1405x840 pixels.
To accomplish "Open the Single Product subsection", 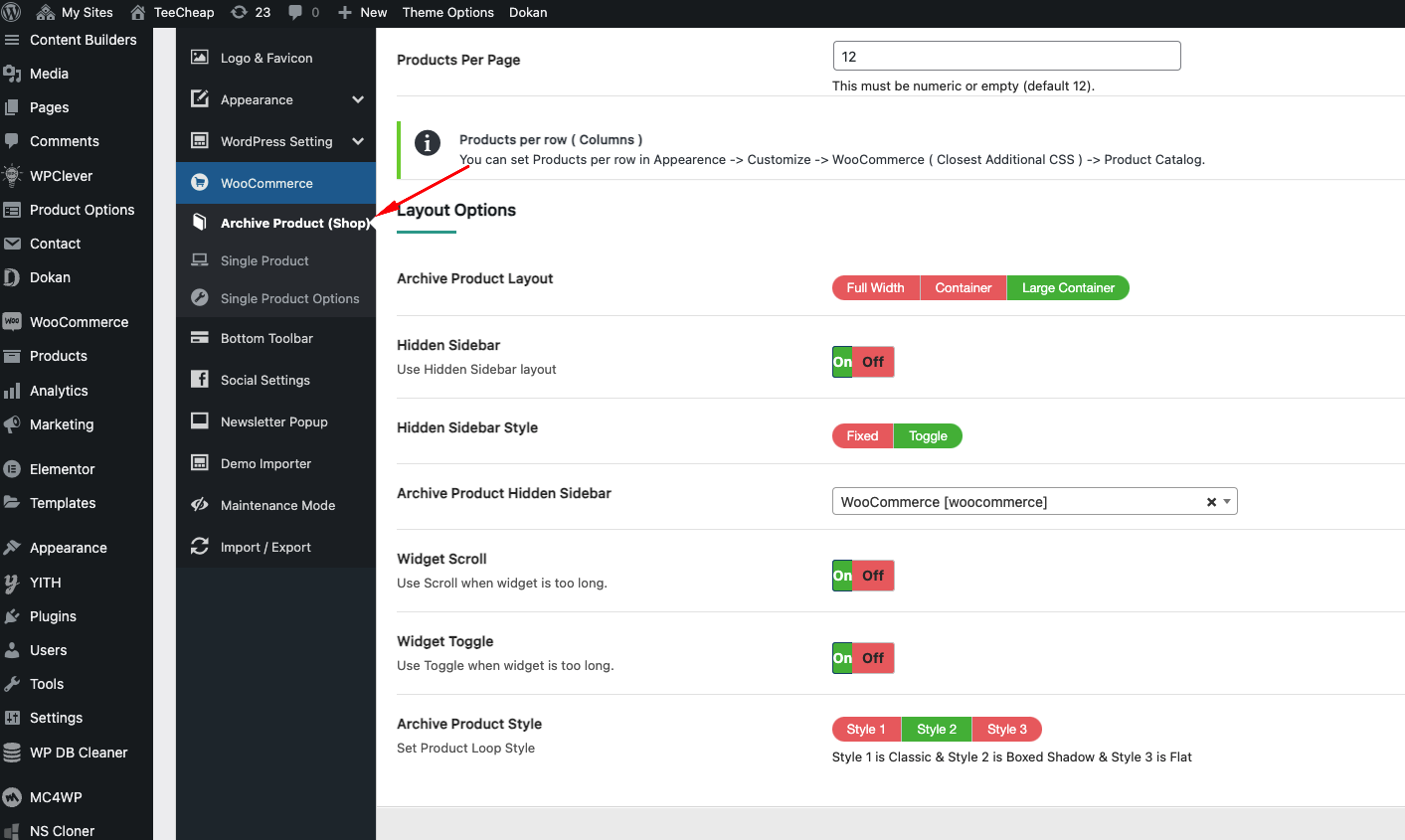I will [275, 260].
